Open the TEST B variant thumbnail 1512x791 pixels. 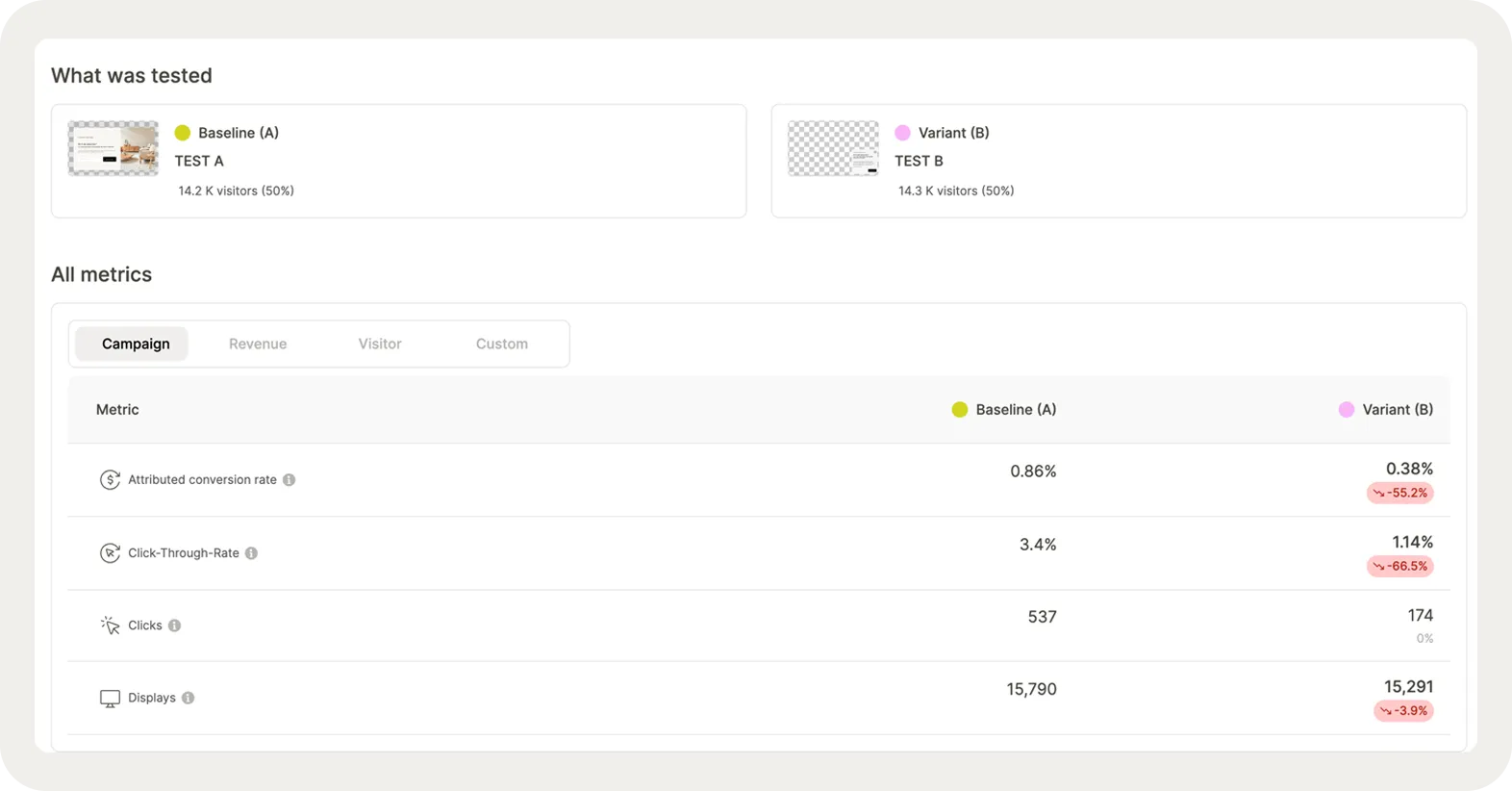point(833,148)
